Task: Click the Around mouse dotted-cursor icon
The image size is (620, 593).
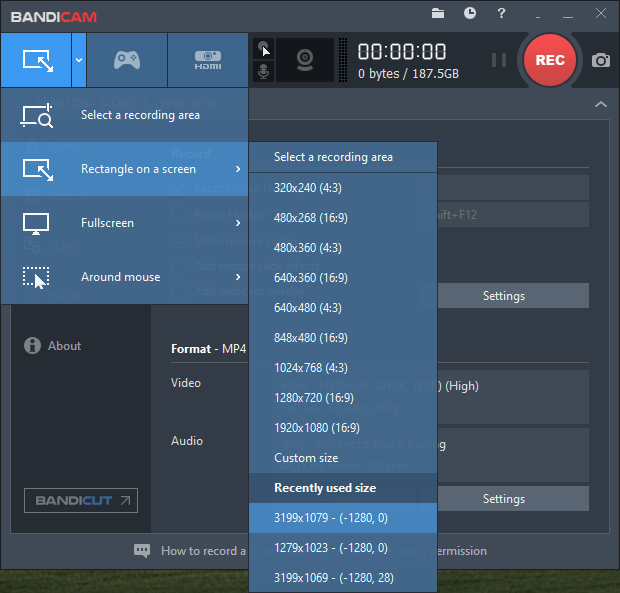Action: coord(36,278)
